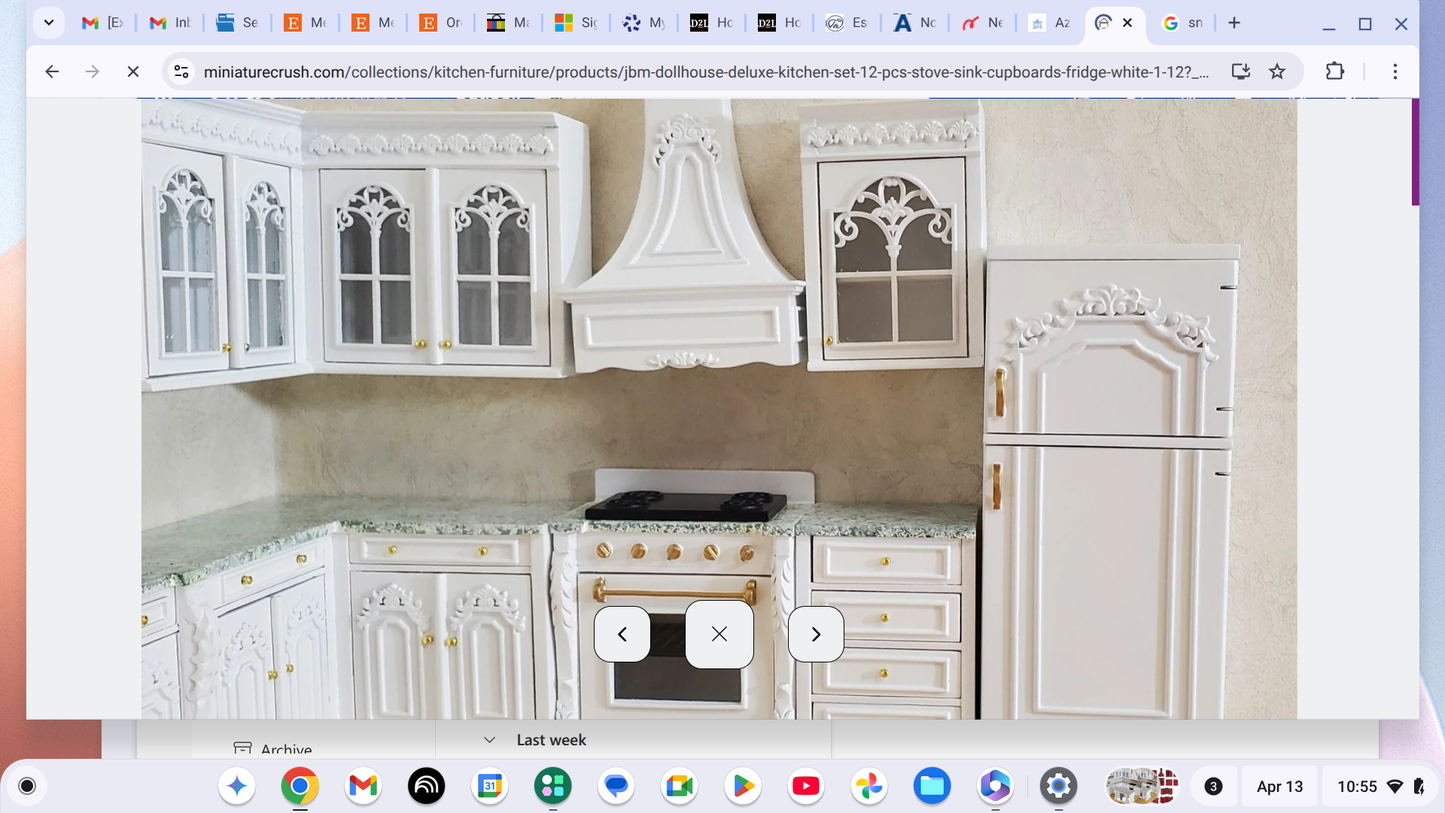
Task: Open the notification count badge
Action: pyautogui.click(x=1213, y=786)
